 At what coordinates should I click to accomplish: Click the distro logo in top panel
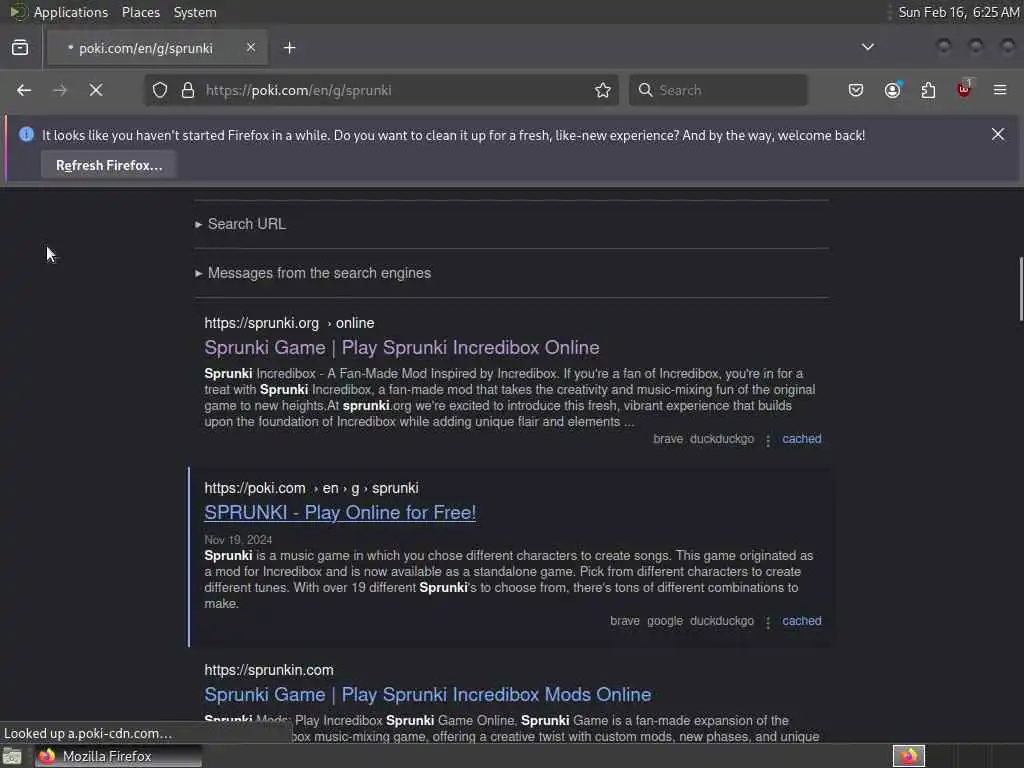18,12
